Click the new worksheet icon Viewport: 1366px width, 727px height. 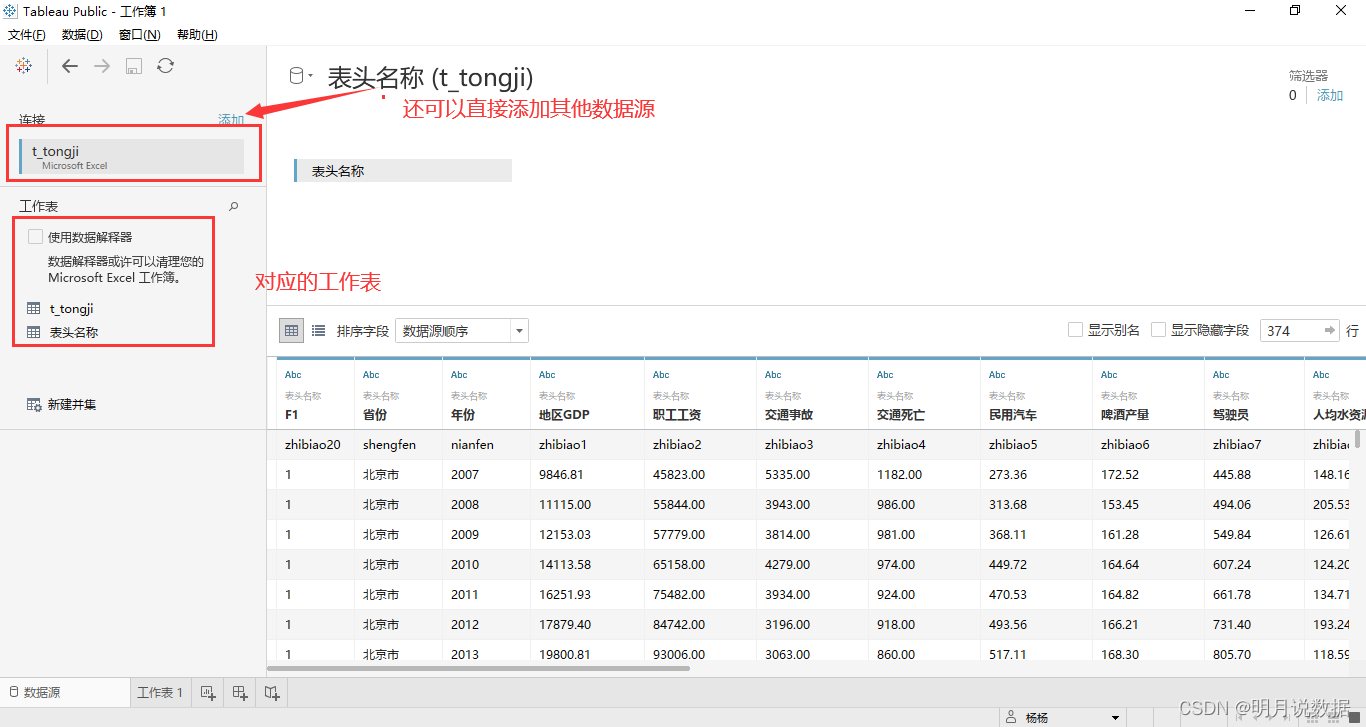[208, 692]
